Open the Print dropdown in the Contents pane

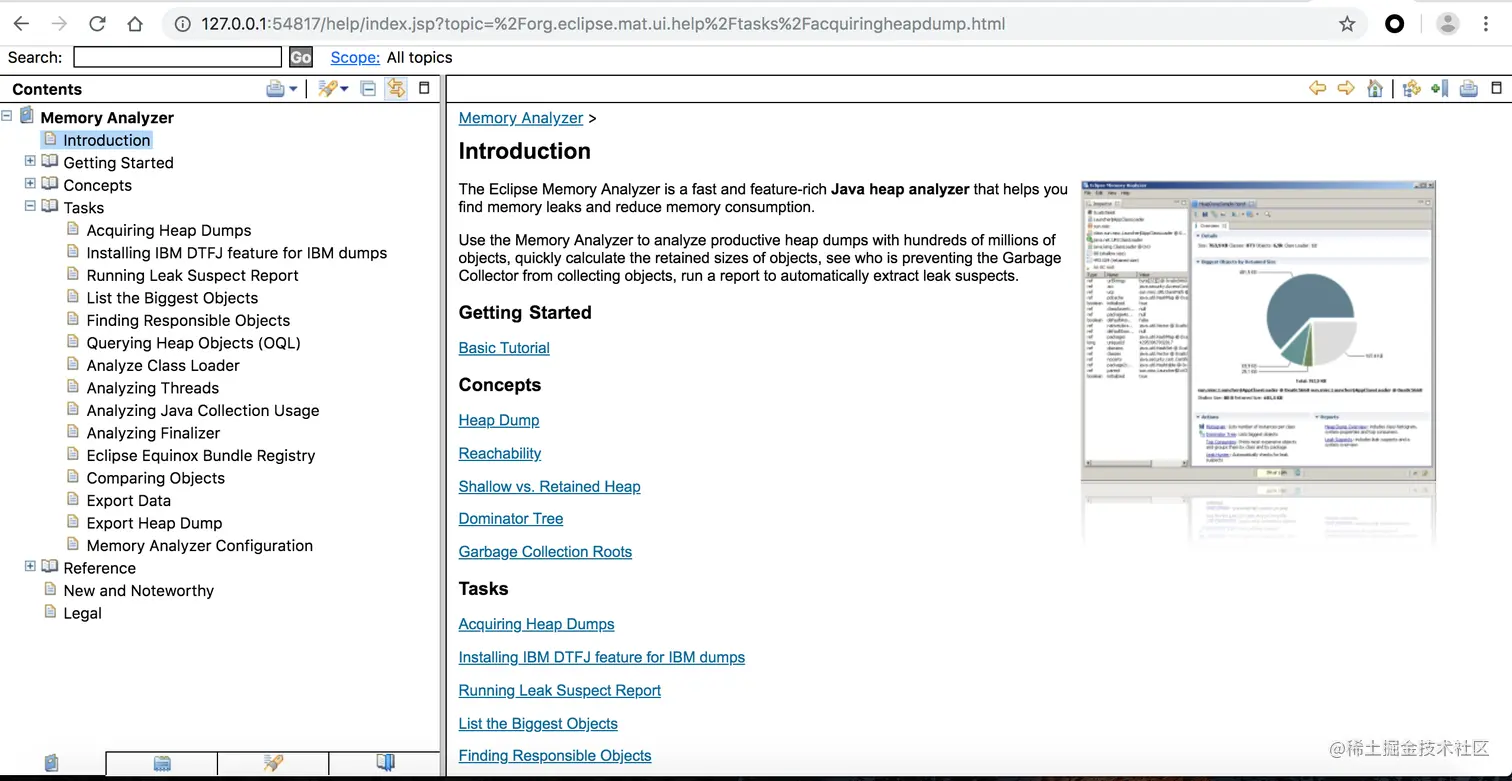pyautogui.click(x=290, y=88)
